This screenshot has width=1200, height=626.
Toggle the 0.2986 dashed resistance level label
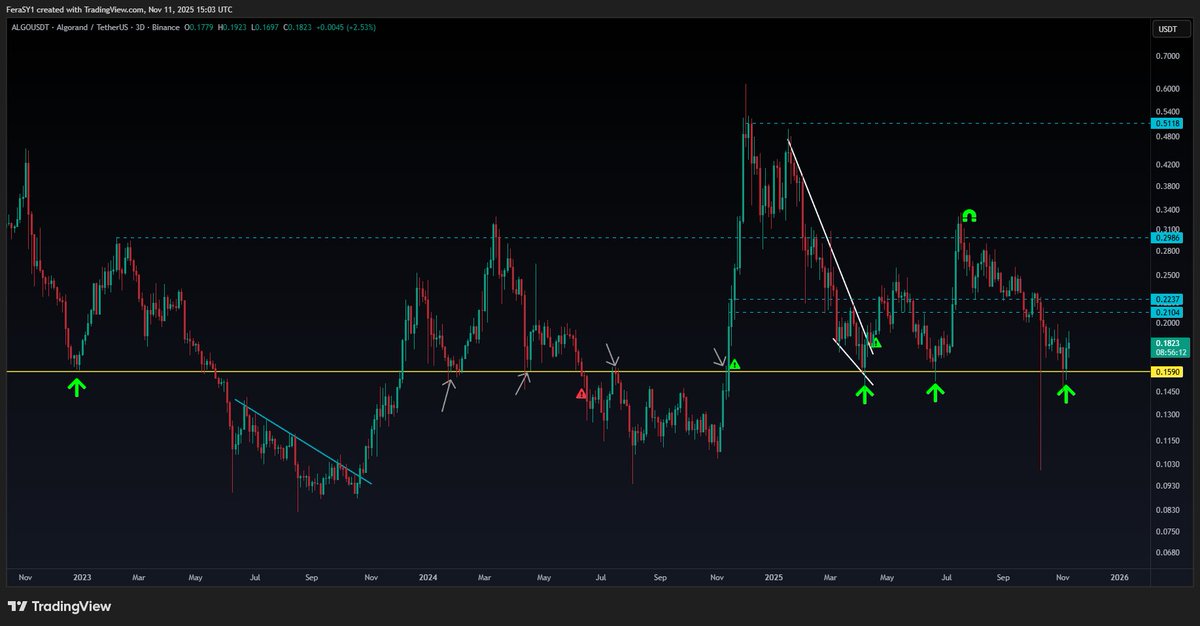pyautogui.click(x=1163, y=239)
